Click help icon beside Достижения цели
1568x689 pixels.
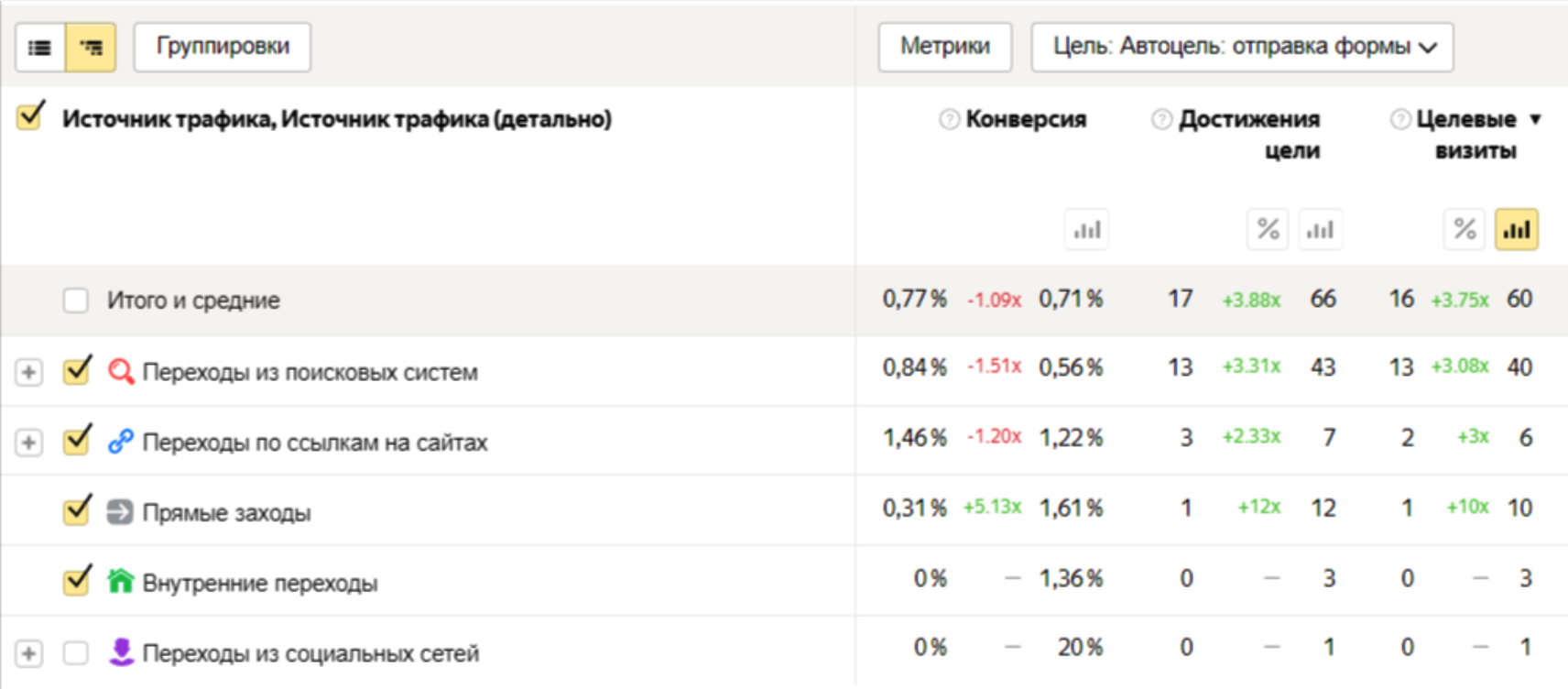tap(1161, 119)
